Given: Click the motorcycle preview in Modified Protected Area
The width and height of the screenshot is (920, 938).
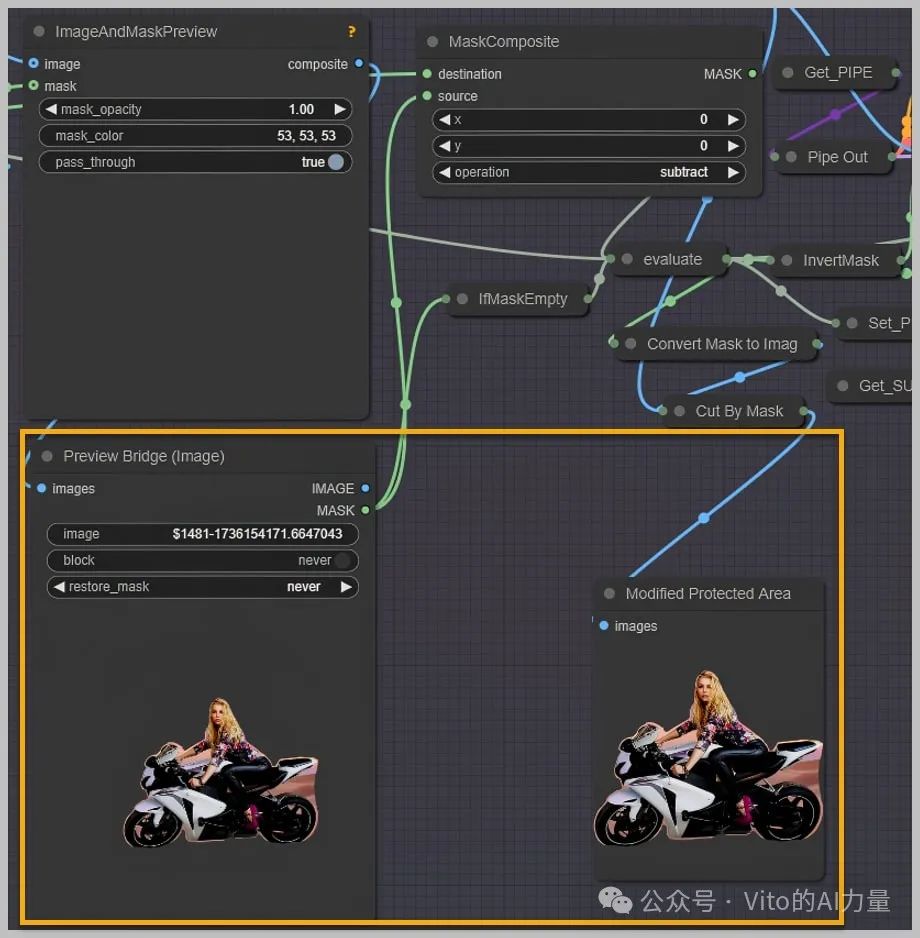Looking at the screenshot, I should (x=708, y=759).
